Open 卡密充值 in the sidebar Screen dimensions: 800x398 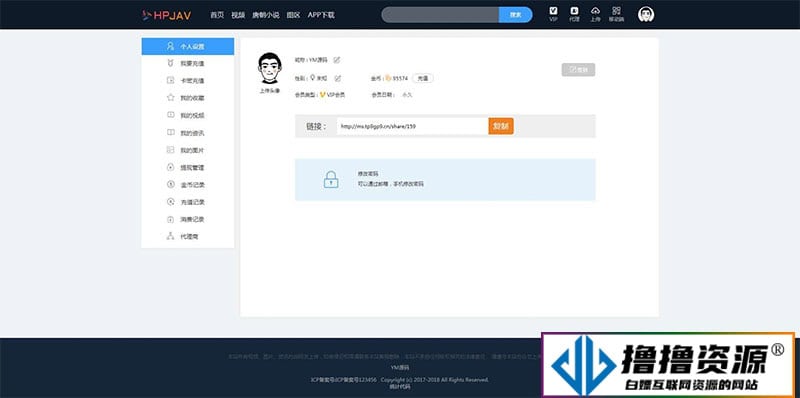pyautogui.click(x=188, y=81)
